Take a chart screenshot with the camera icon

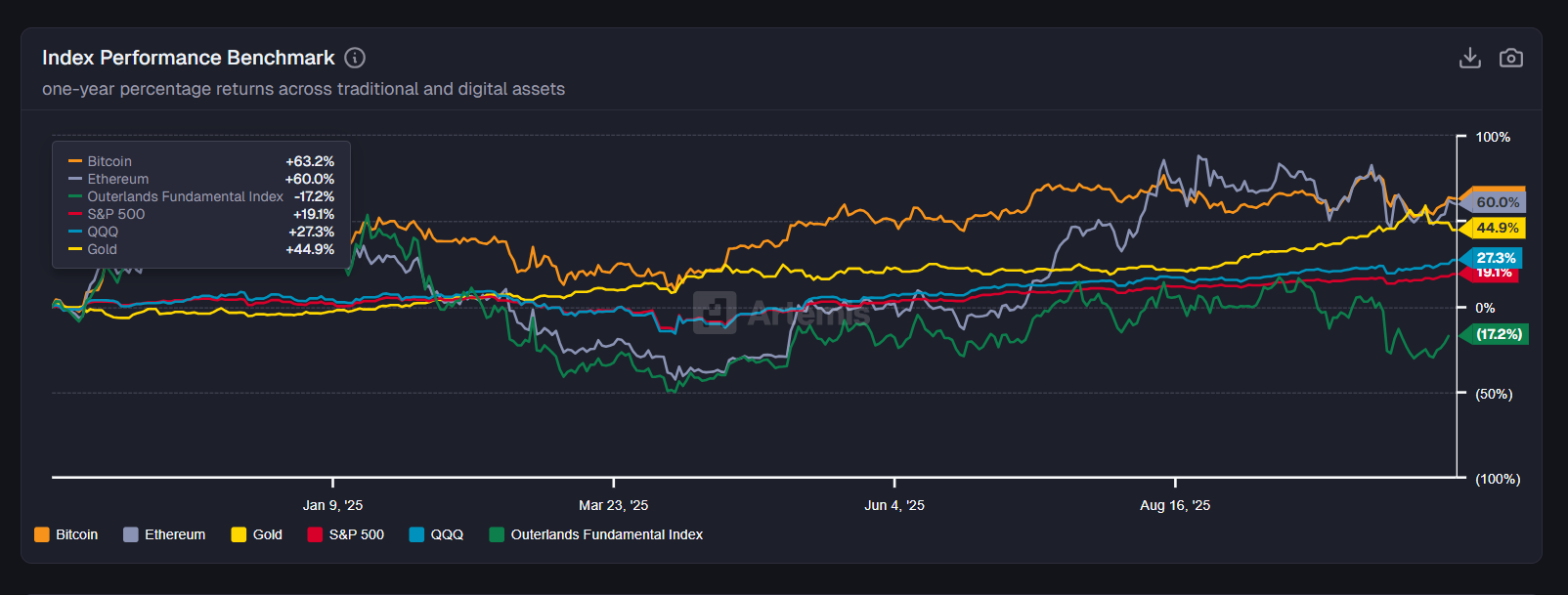coord(1510,59)
